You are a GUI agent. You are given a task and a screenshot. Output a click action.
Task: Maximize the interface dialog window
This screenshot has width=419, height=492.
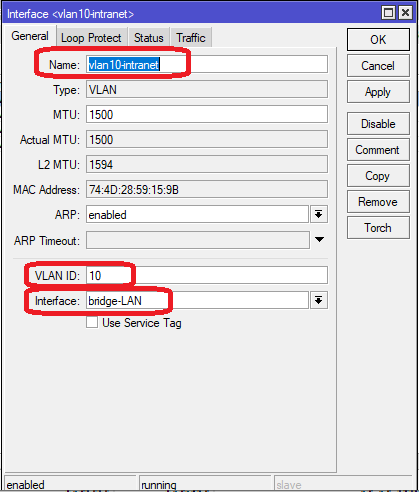pyautogui.click(x=388, y=13)
